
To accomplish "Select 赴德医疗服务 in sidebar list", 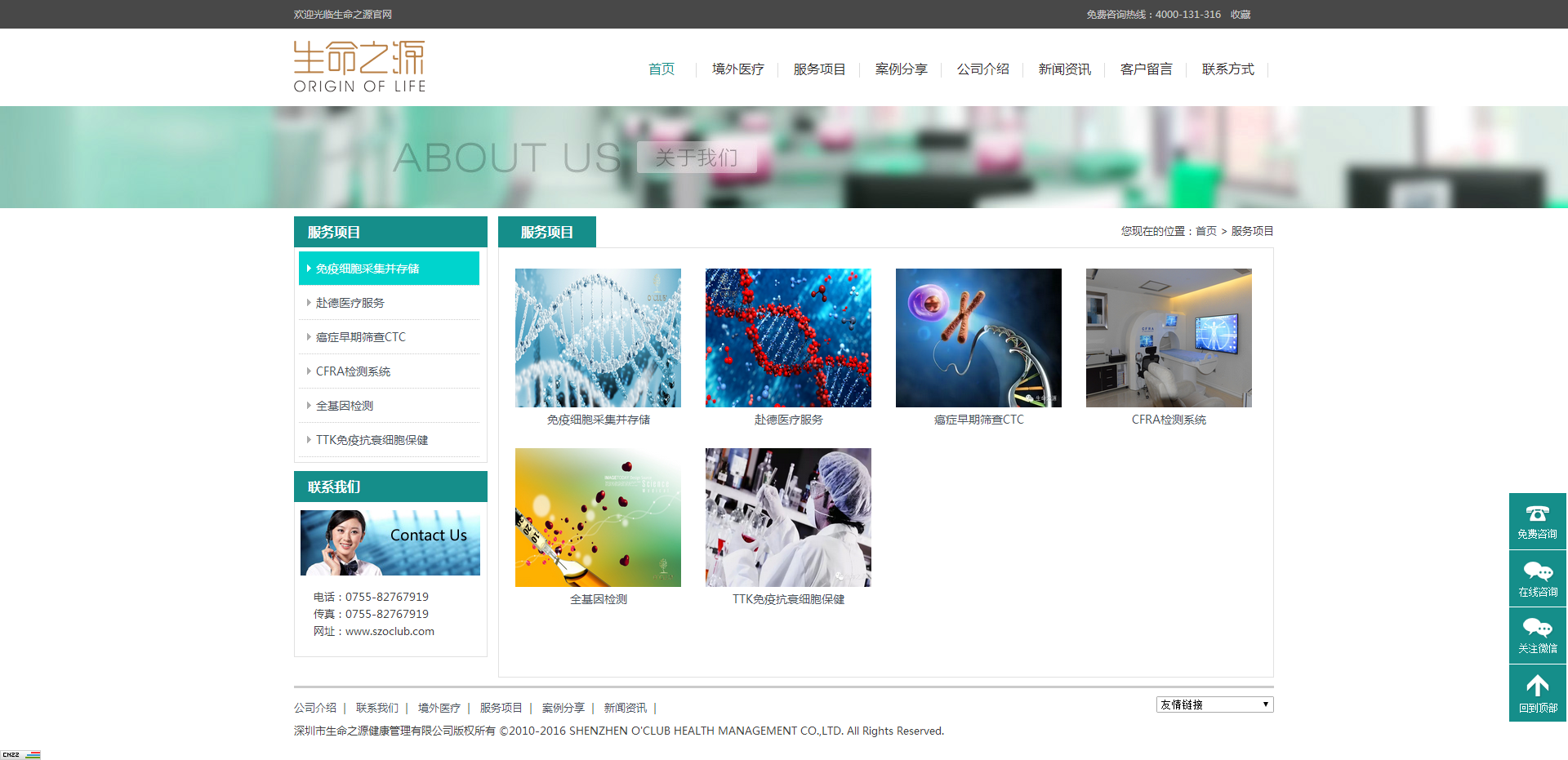I will coord(389,303).
